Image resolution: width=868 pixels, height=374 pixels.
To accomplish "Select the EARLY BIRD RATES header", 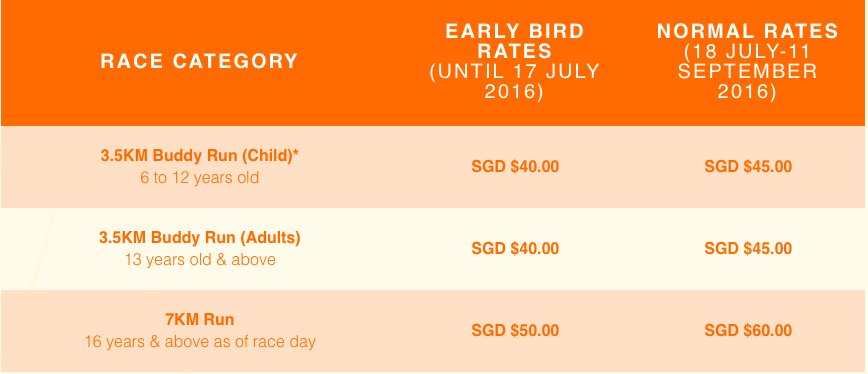I will [515, 41].
